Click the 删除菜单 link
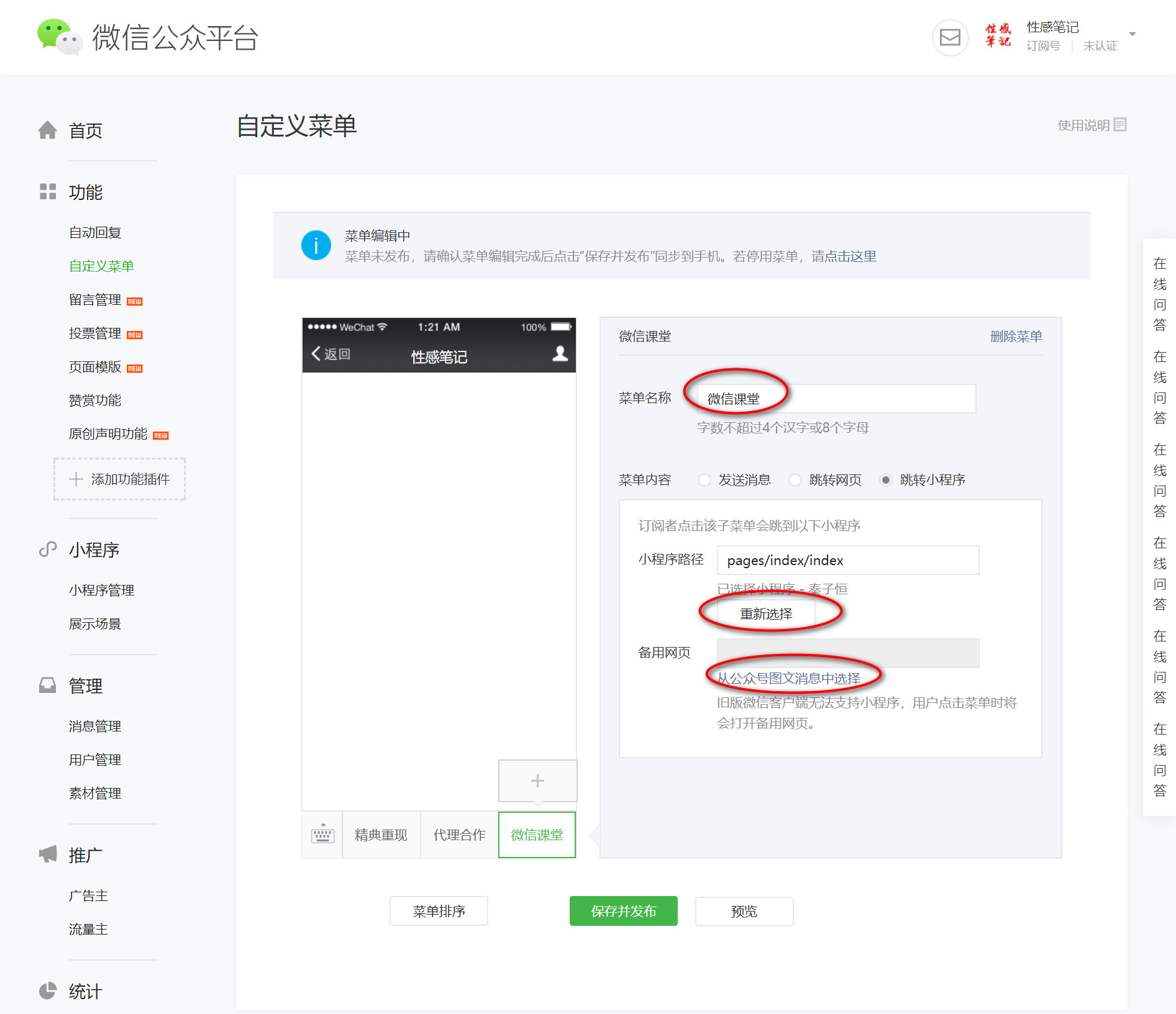Image resolution: width=1176 pixels, height=1014 pixels. (1016, 337)
